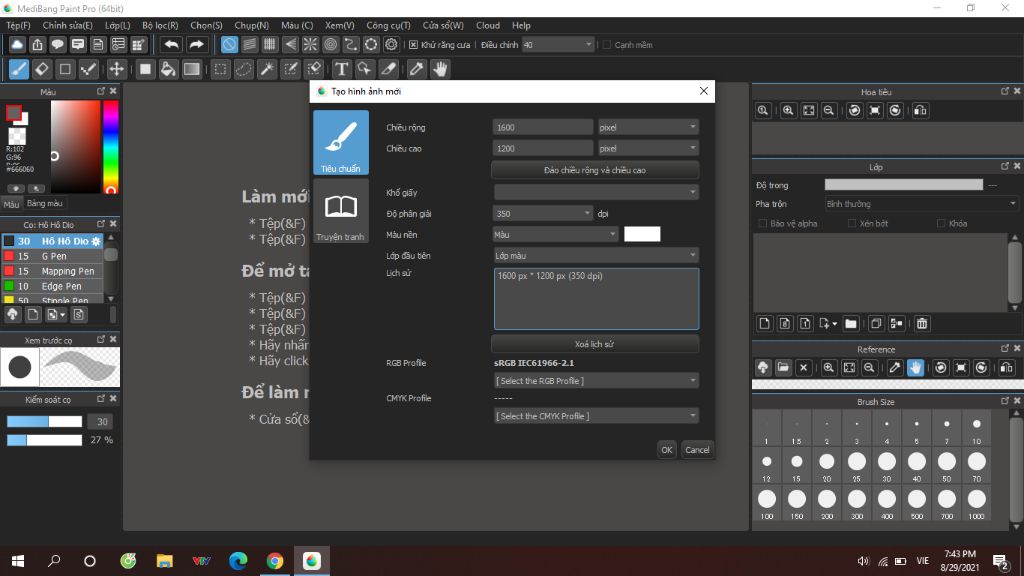Choose the Eyedropper tool
The height and width of the screenshot is (576, 1024).
click(x=417, y=69)
